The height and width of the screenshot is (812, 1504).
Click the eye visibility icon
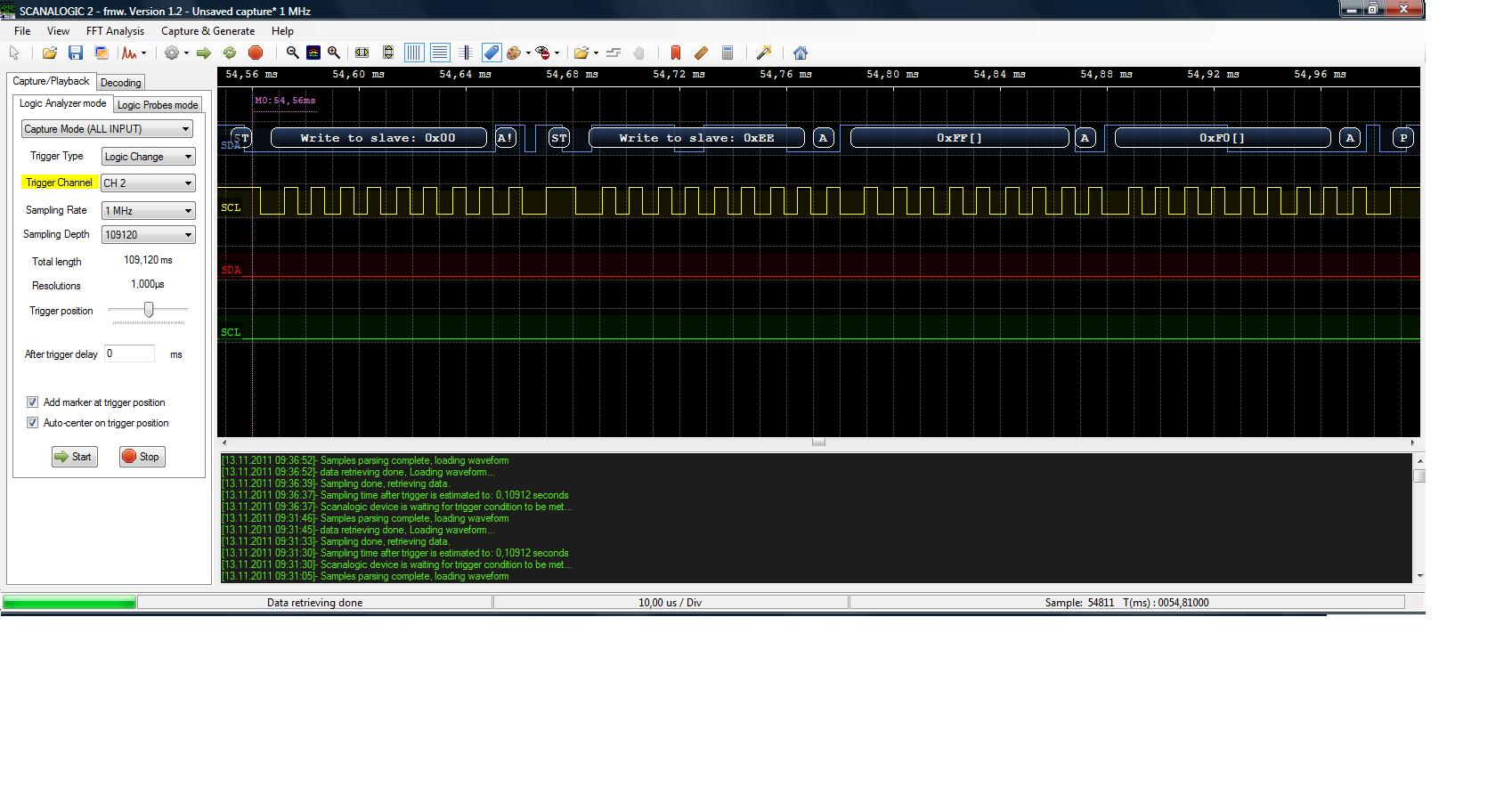coord(542,53)
